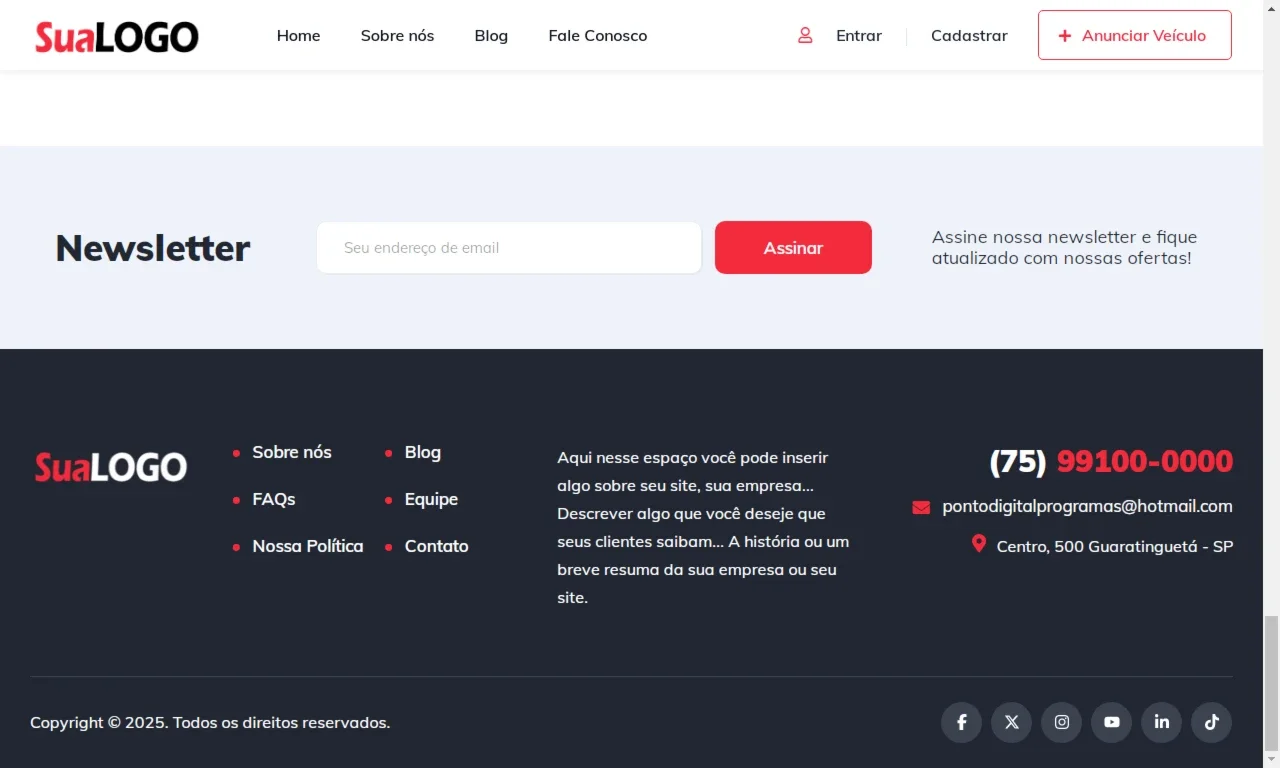Go to Home in the top navigation
The image size is (1280, 768).
coord(298,35)
